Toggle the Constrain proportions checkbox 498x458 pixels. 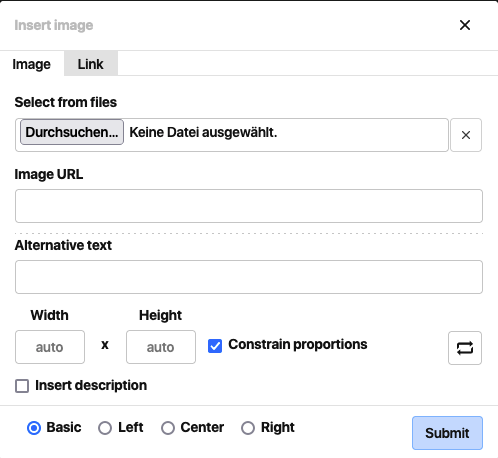pos(215,346)
